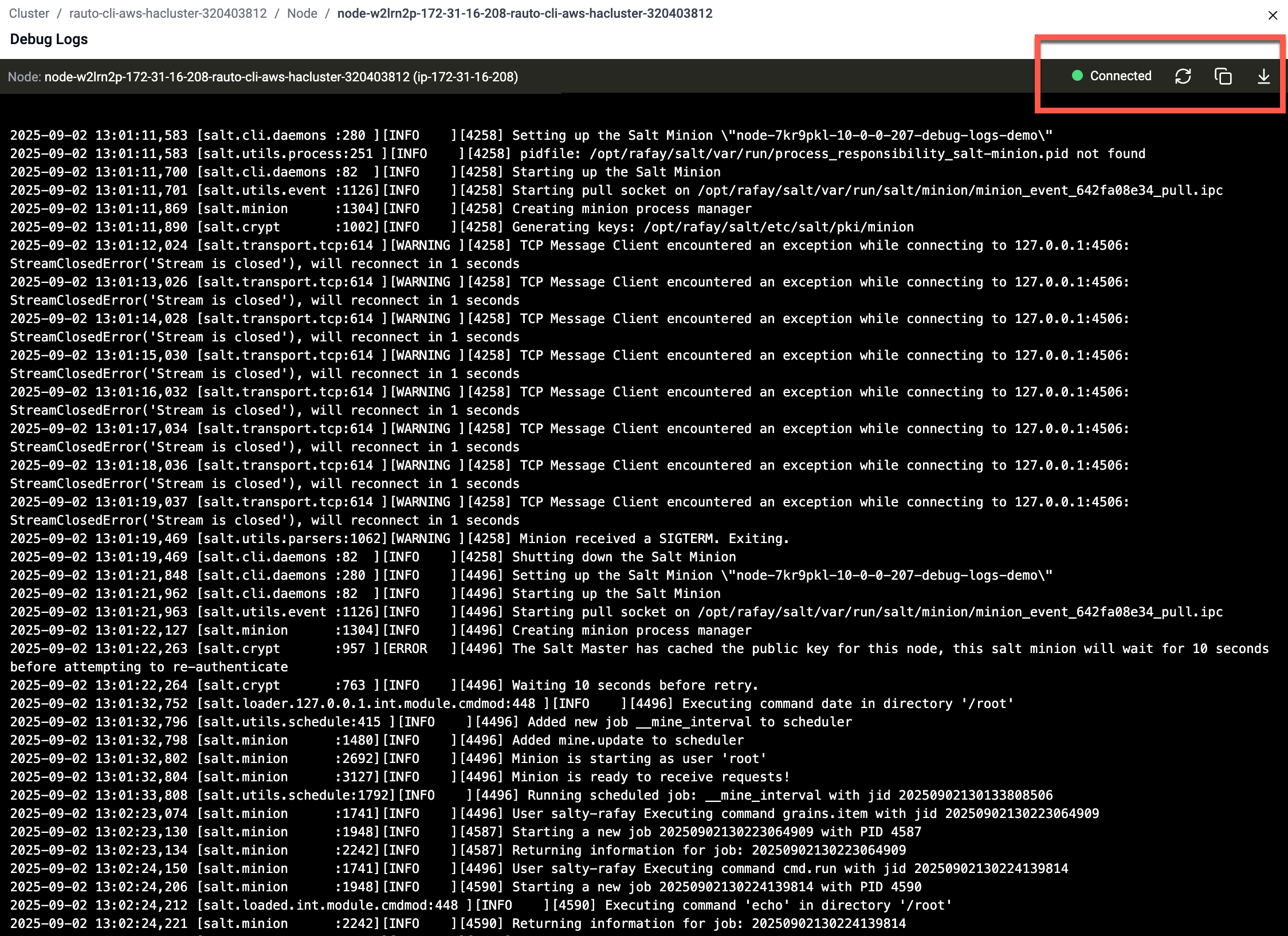Open the Cluster breadcrumb link
This screenshot has height=936, width=1288.
29,13
